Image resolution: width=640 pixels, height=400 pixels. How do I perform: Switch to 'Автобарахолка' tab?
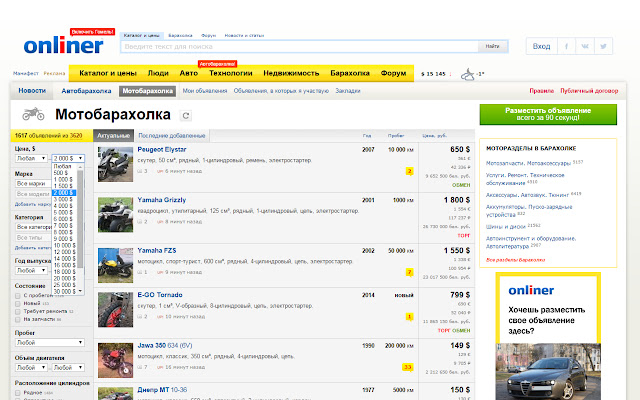(86, 91)
